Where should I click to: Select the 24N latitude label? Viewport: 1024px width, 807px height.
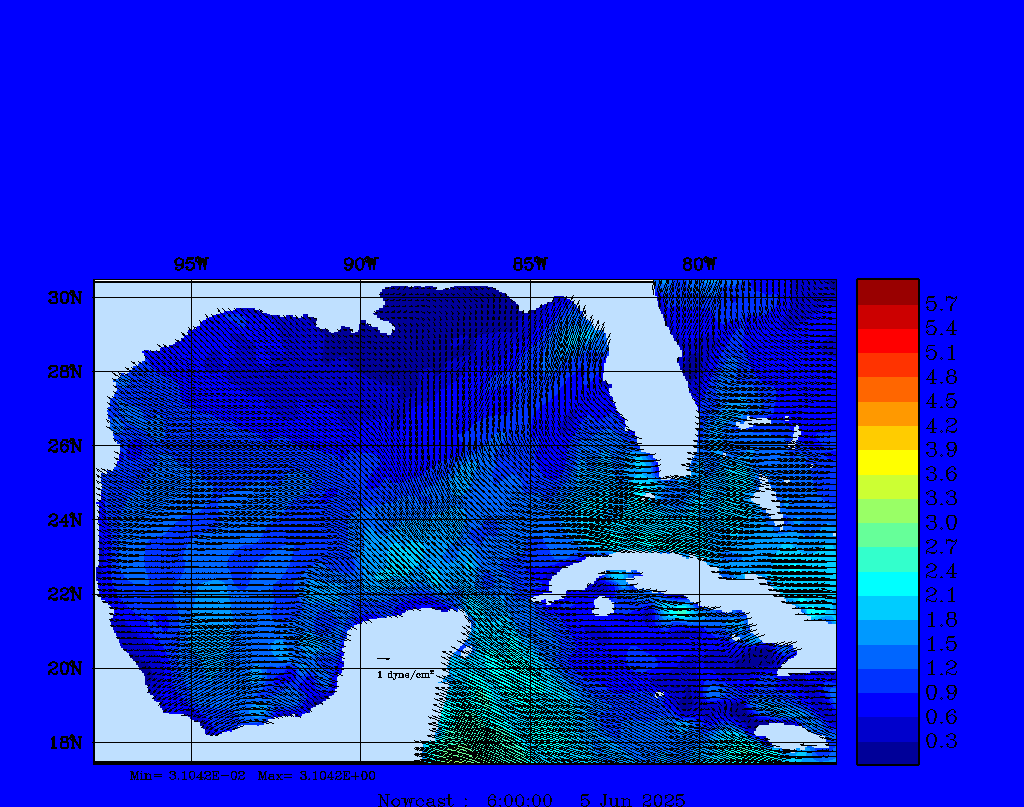(x=64, y=520)
